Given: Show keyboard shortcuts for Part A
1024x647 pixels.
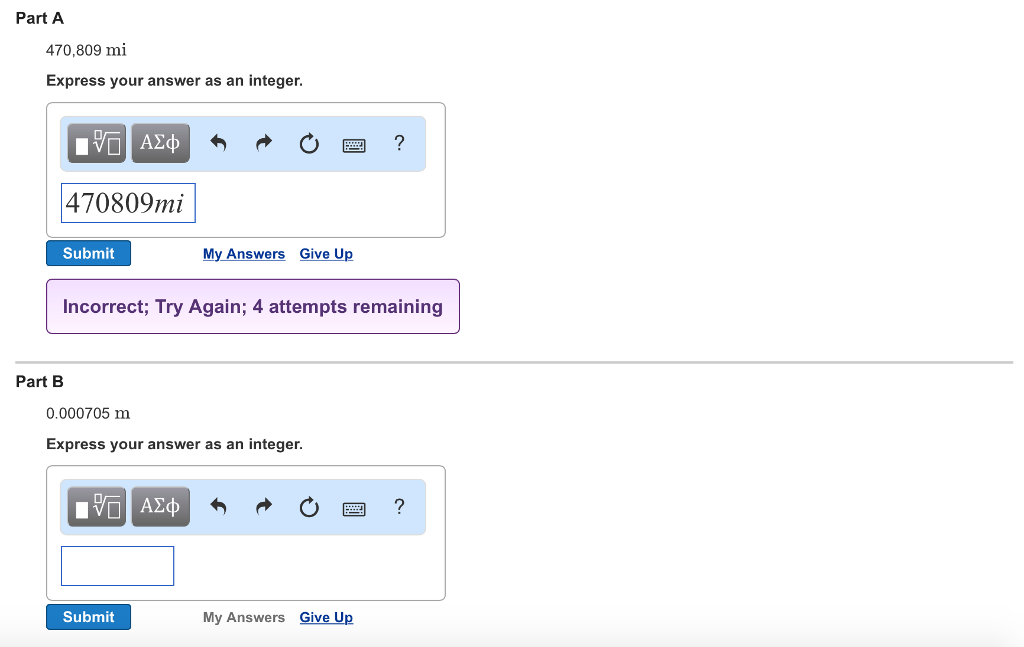Looking at the screenshot, I should [x=354, y=145].
